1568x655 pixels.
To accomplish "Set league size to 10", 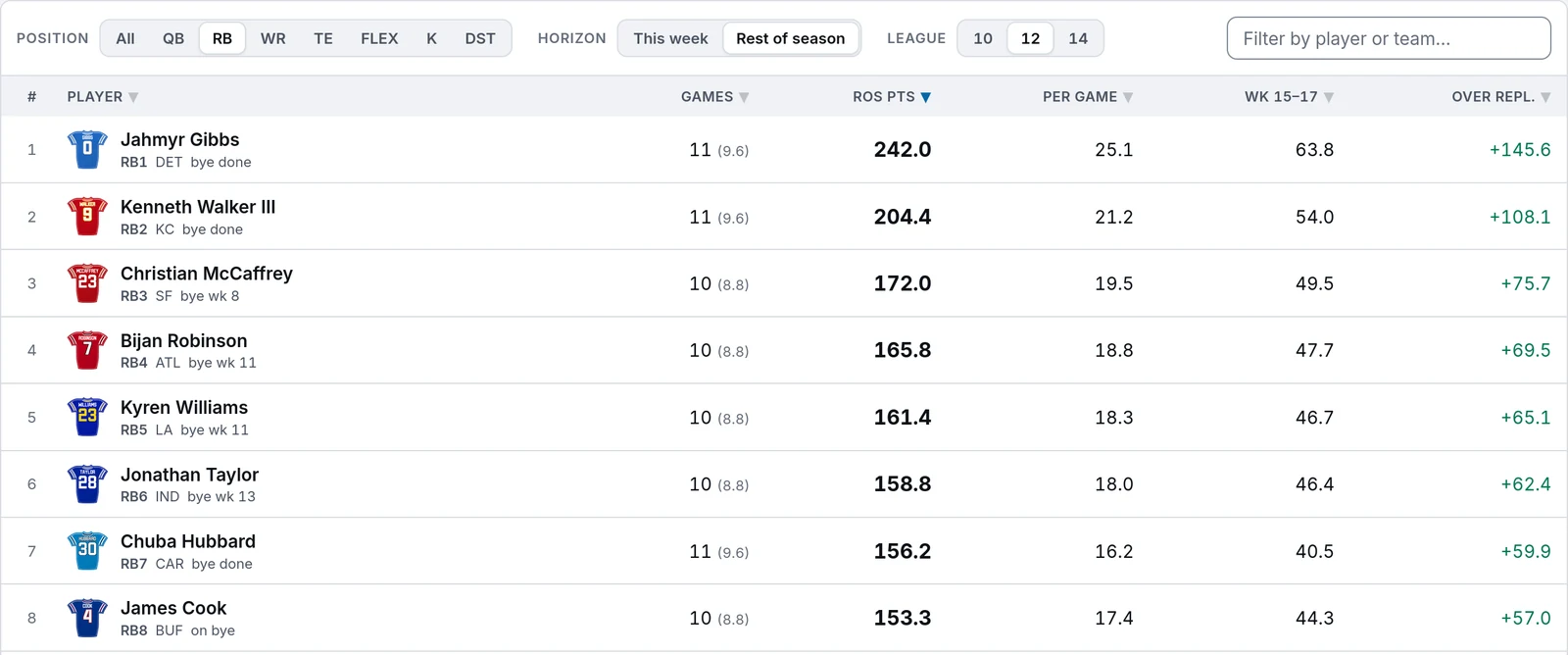I will [983, 38].
